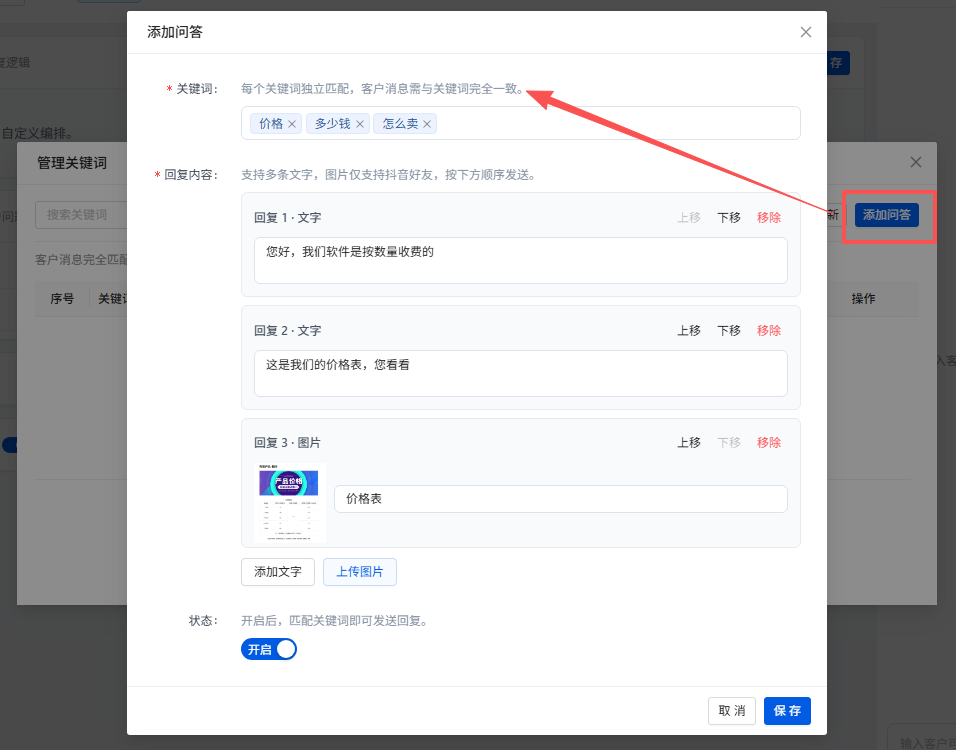This screenshot has height=750, width=956.
Task: Click the keyword tags input field
Action: [x=521, y=123]
